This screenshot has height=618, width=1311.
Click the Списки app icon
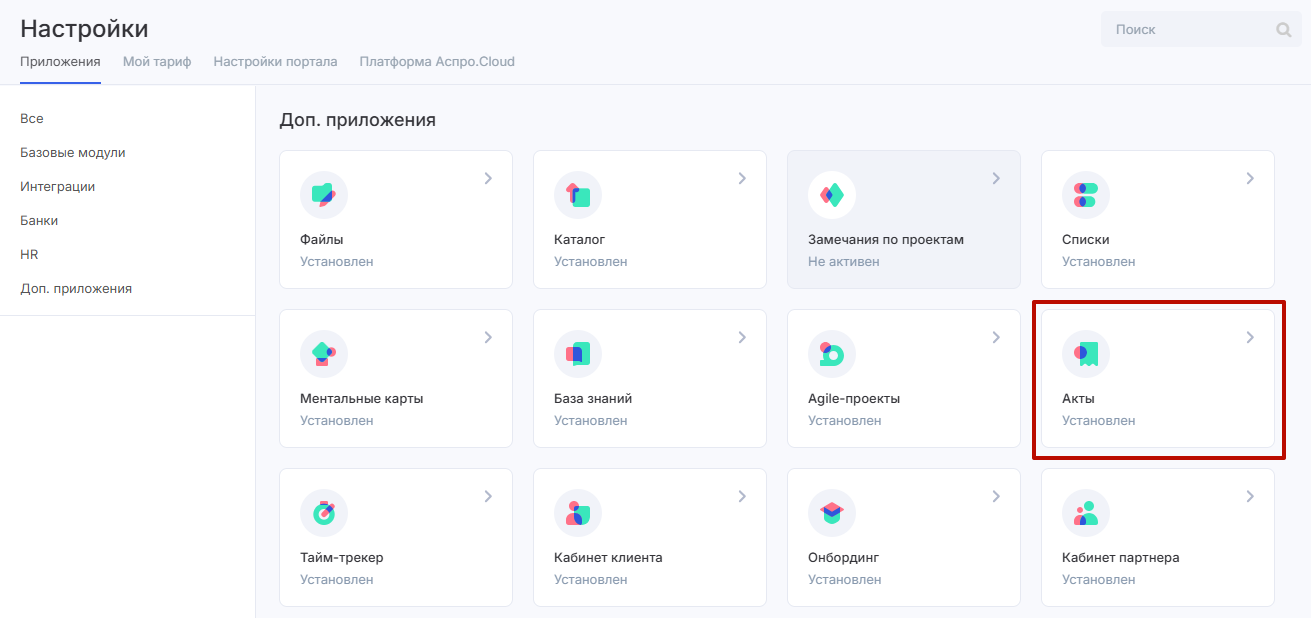(x=1086, y=195)
